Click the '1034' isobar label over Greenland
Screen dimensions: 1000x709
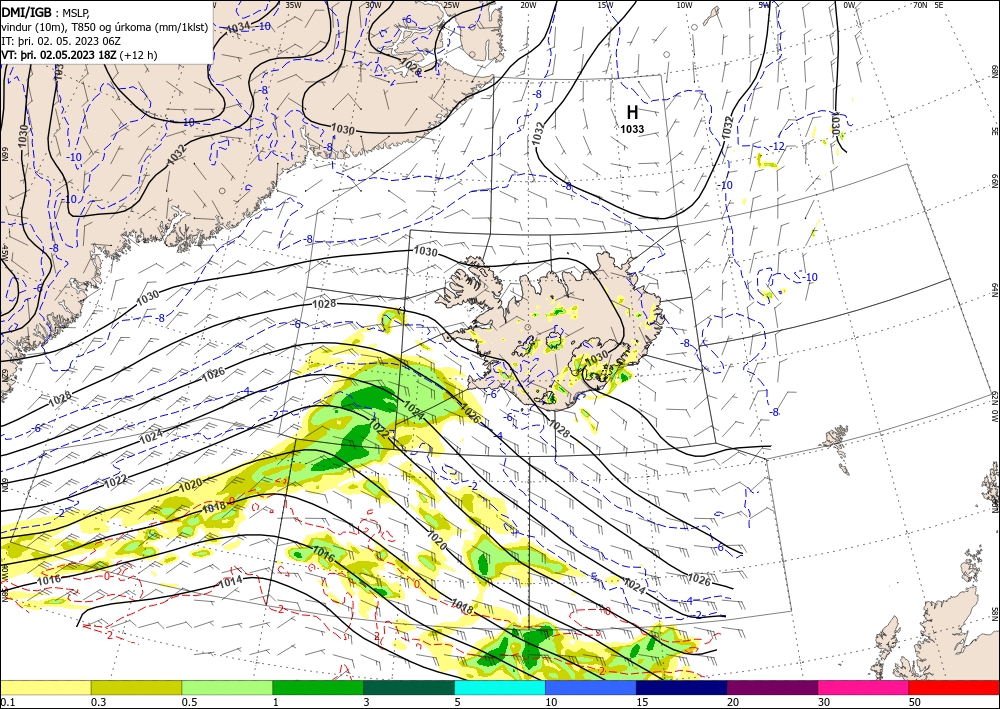point(239,28)
